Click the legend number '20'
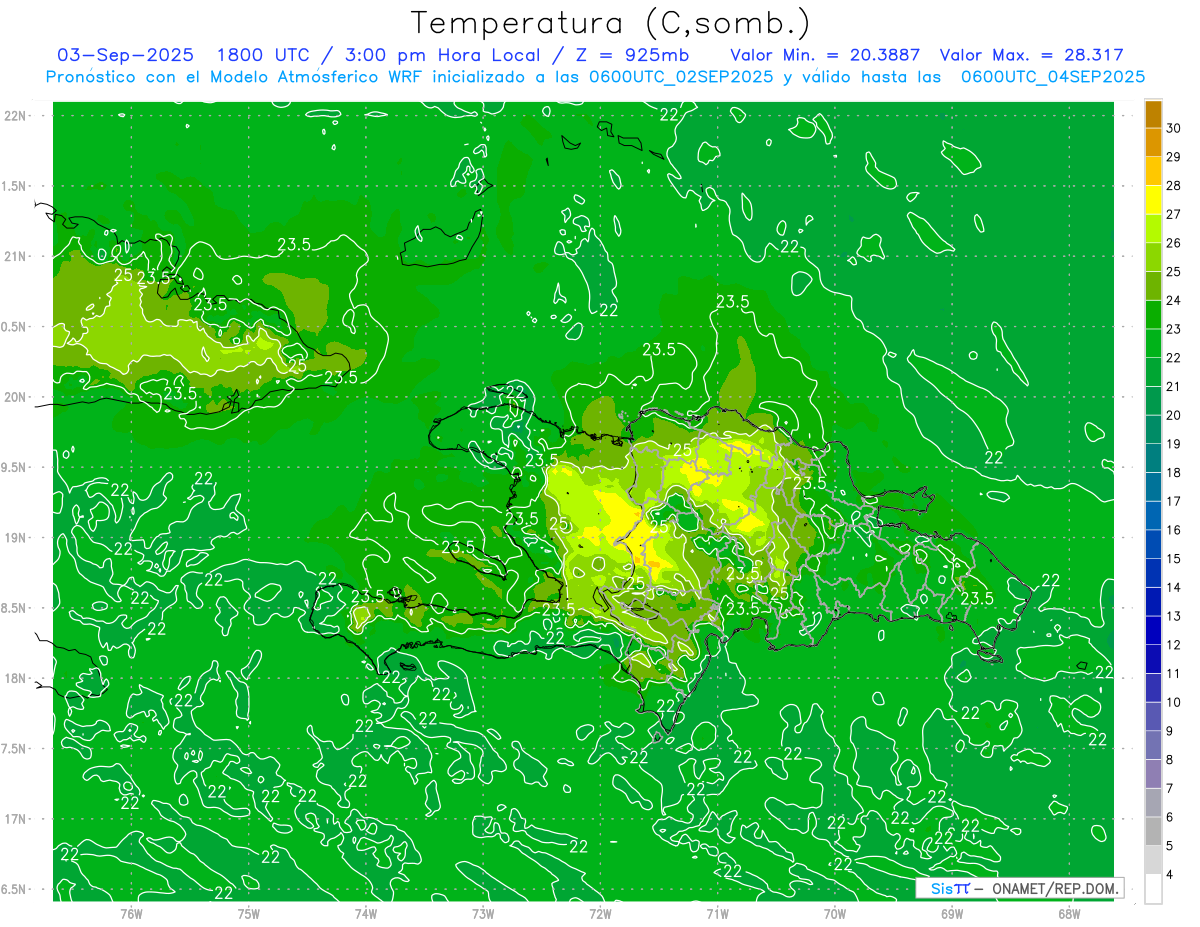The width and height of the screenshot is (1200, 927). click(1174, 415)
